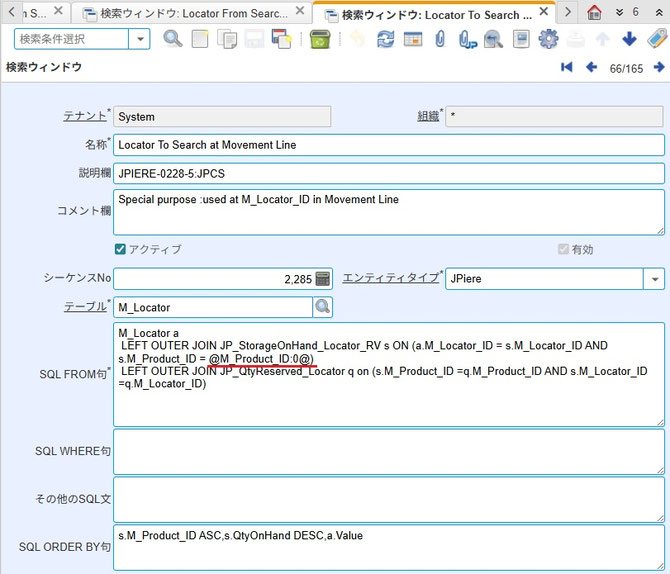The height and width of the screenshot is (574, 670).
Task: Click the 組織 field showing asterisk
Action: pos(554,116)
